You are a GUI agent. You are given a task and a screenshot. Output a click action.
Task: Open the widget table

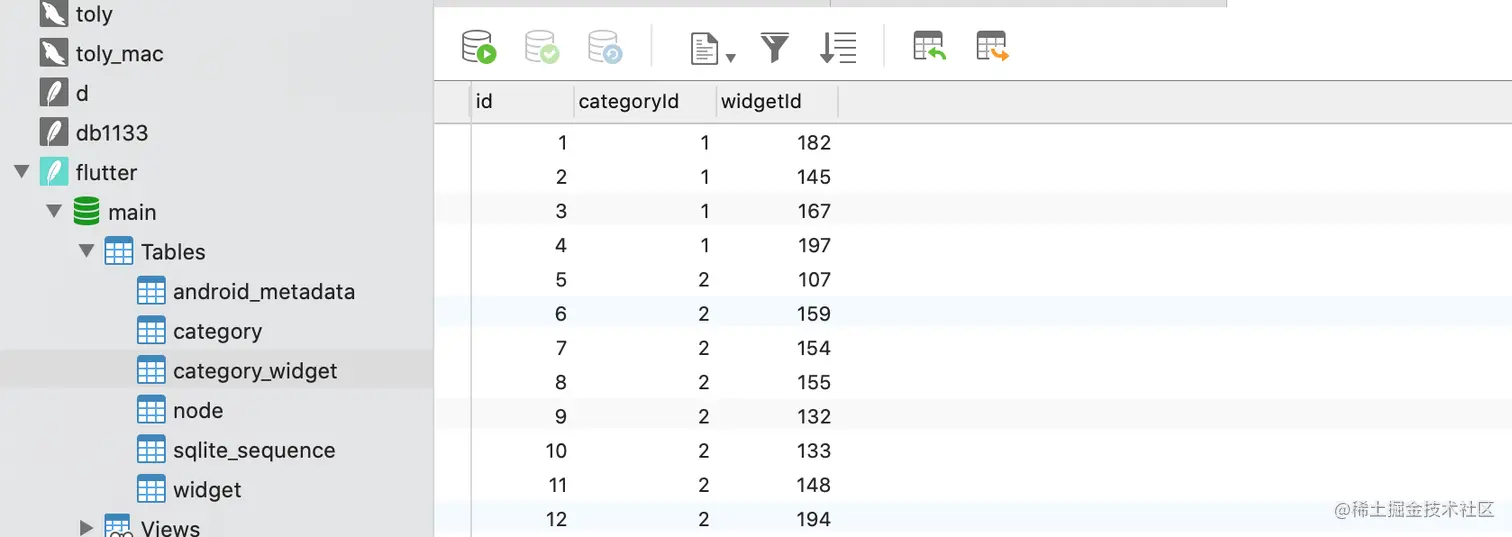point(207,490)
